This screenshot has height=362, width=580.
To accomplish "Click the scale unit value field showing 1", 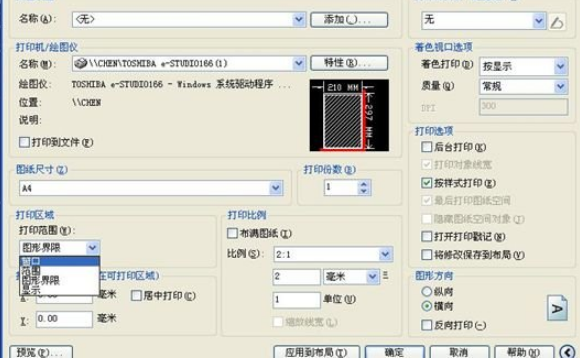I will [296, 300].
